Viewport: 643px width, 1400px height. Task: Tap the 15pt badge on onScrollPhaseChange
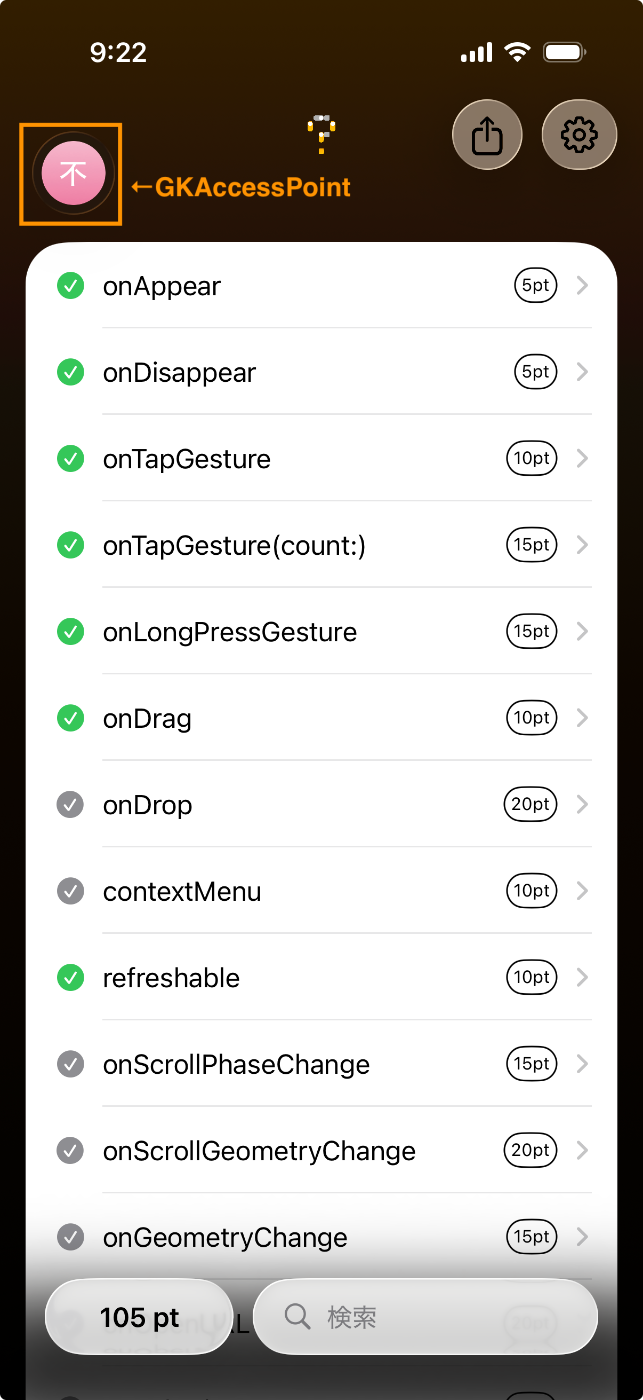coord(530,1064)
